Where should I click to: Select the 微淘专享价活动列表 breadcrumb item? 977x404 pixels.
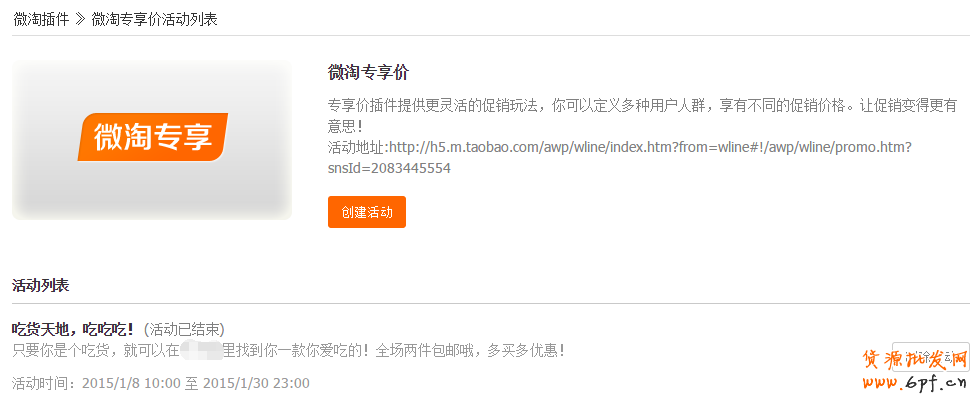[x=154, y=19]
